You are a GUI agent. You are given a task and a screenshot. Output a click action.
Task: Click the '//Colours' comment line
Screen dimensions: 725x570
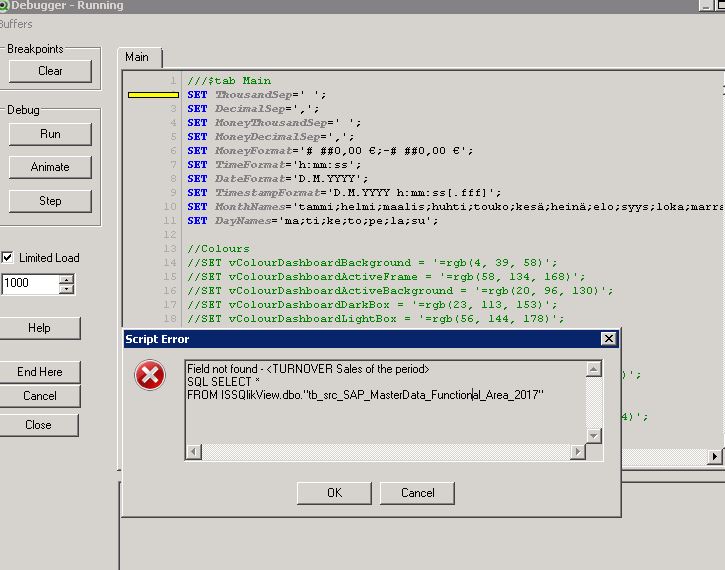tap(218, 249)
